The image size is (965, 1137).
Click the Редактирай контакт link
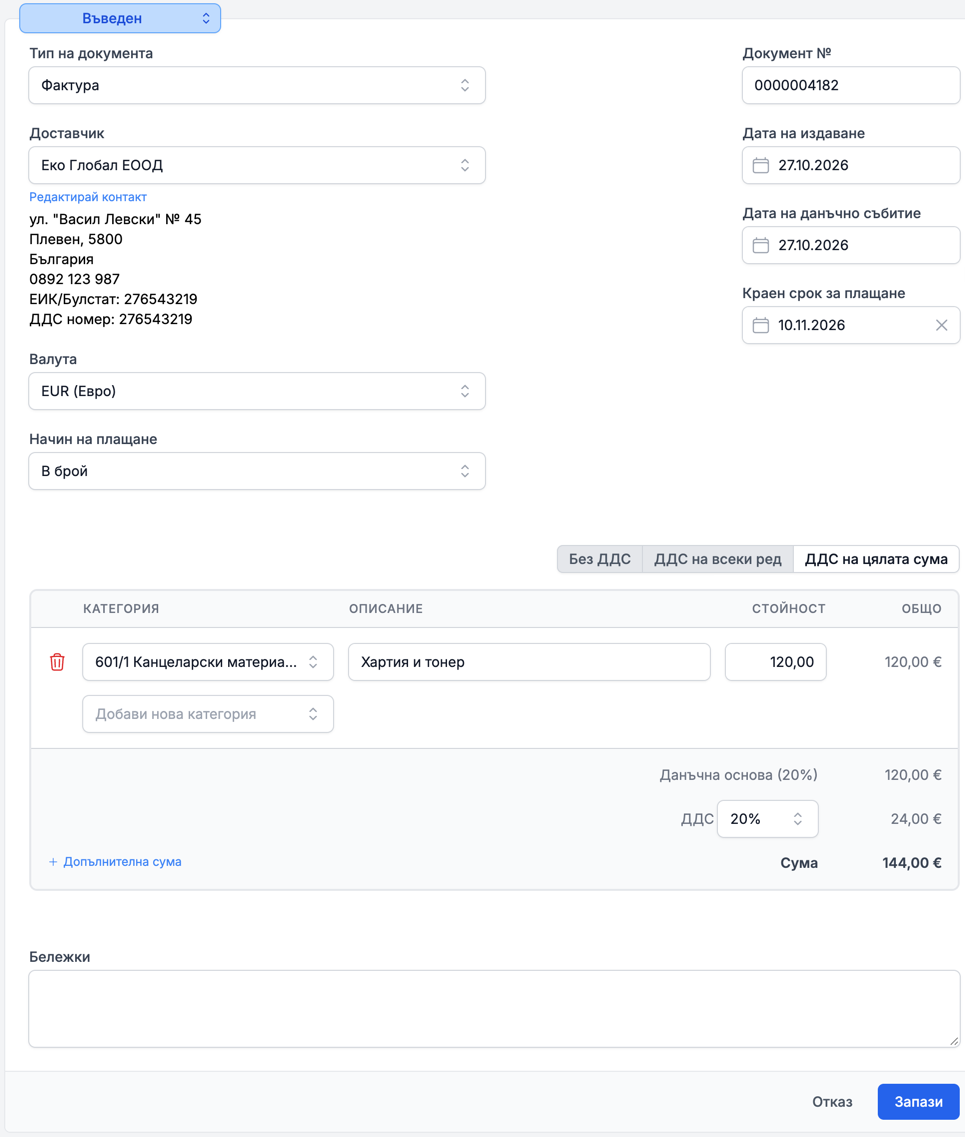pos(88,197)
